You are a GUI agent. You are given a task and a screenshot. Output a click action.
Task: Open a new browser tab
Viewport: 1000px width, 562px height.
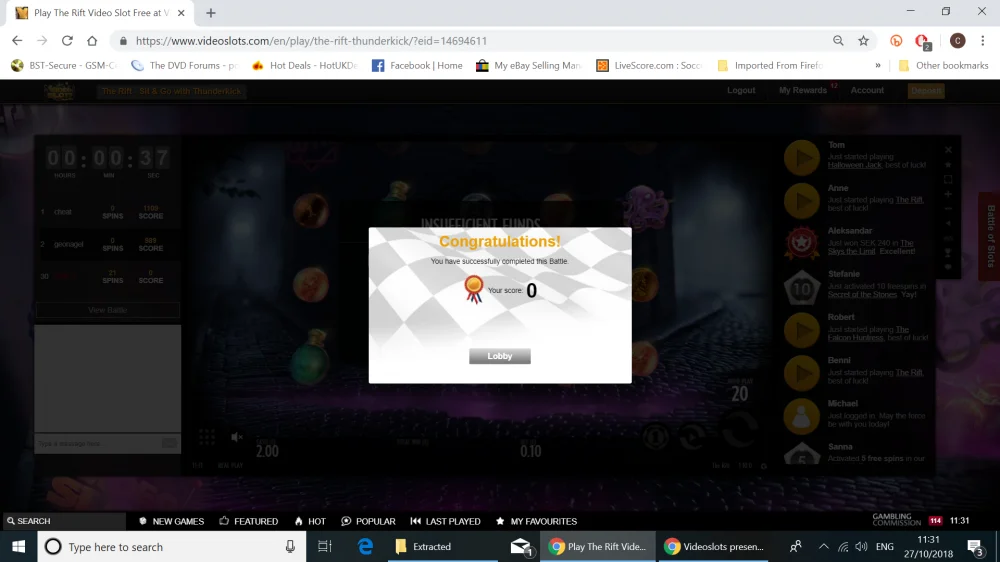click(x=211, y=13)
